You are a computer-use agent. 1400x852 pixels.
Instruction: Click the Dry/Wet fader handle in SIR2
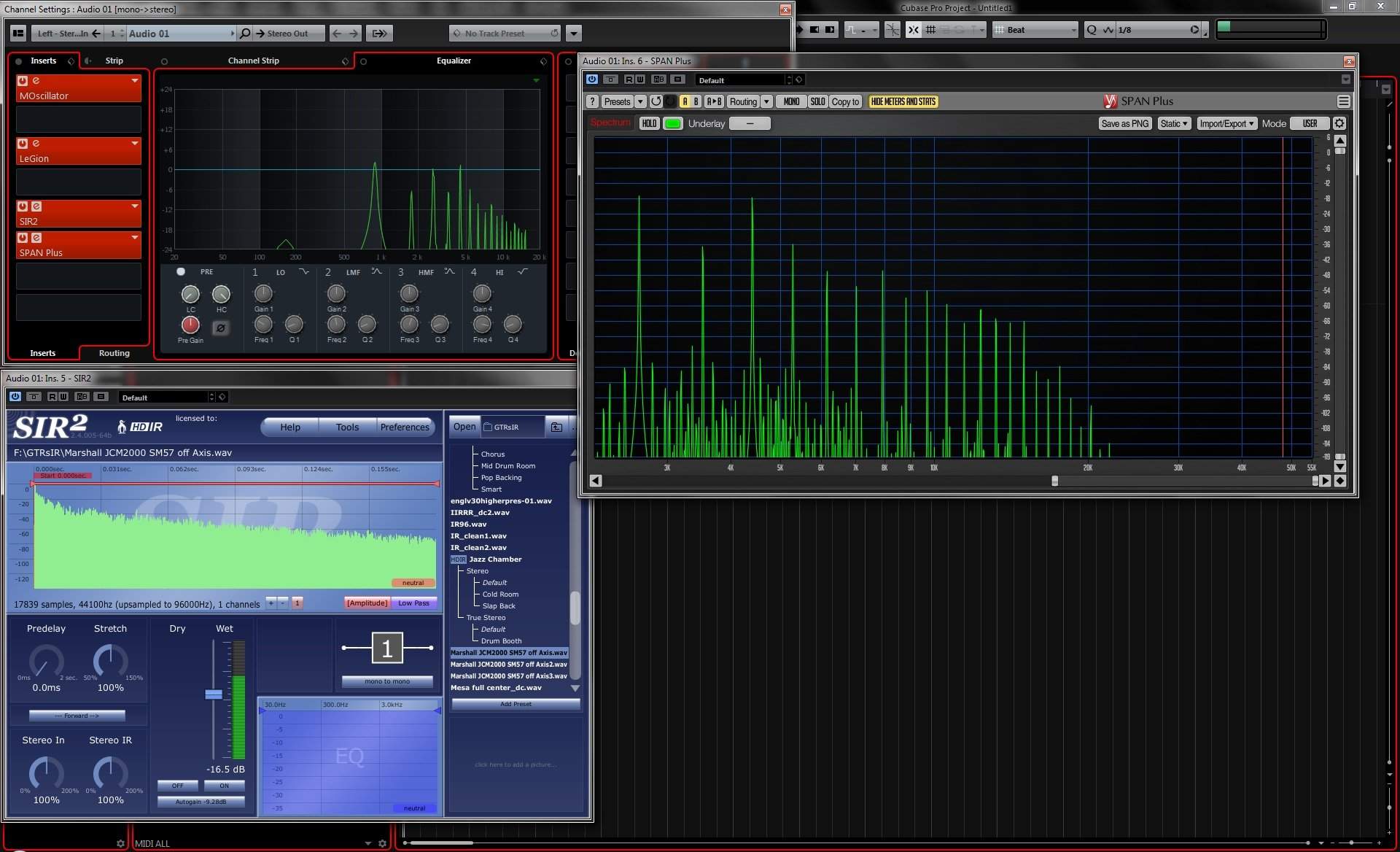(214, 694)
